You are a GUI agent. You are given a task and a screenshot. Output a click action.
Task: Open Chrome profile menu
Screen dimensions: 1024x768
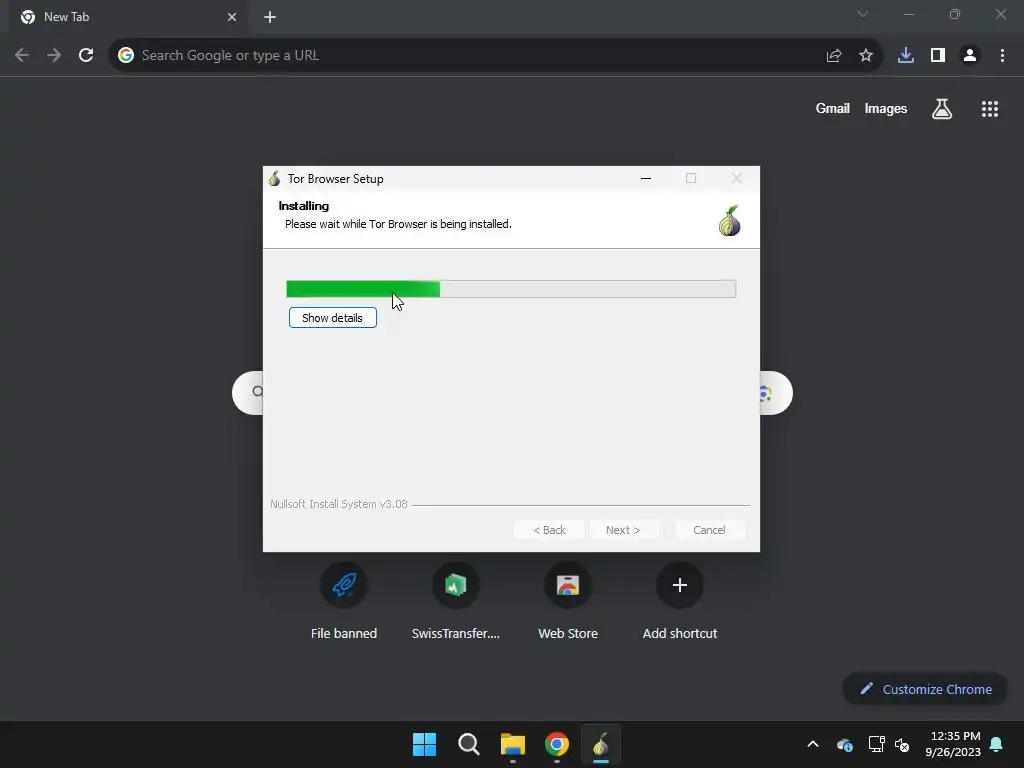tap(970, 56)
